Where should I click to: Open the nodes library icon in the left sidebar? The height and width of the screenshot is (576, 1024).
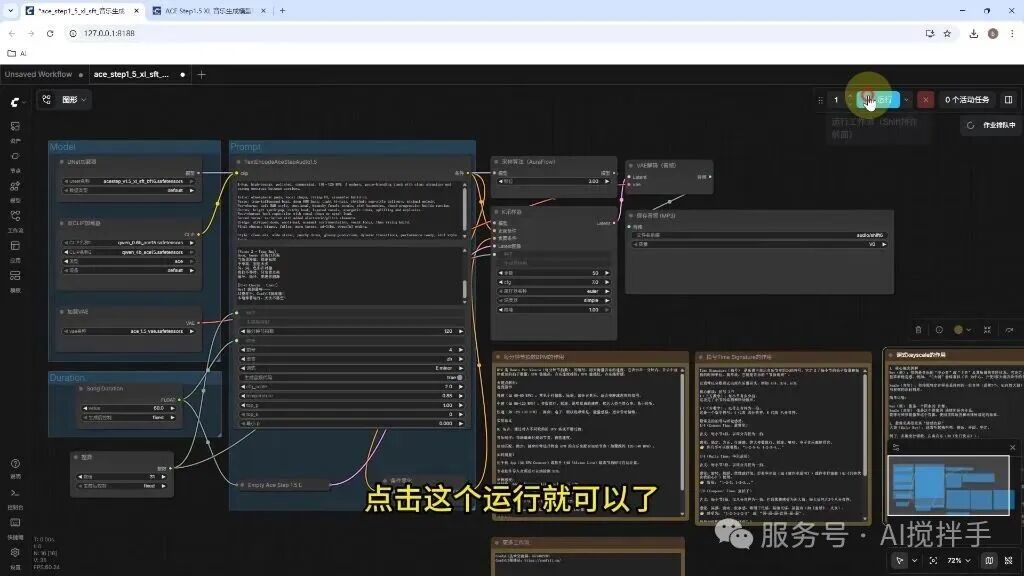(15, 156)
